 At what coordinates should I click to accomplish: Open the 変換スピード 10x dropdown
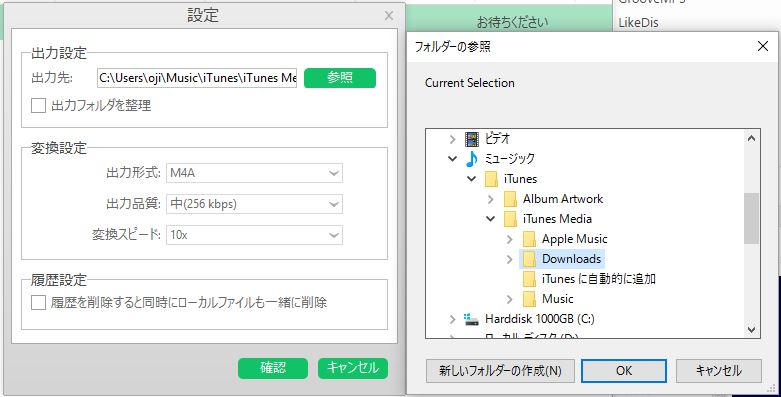[255, 235]
